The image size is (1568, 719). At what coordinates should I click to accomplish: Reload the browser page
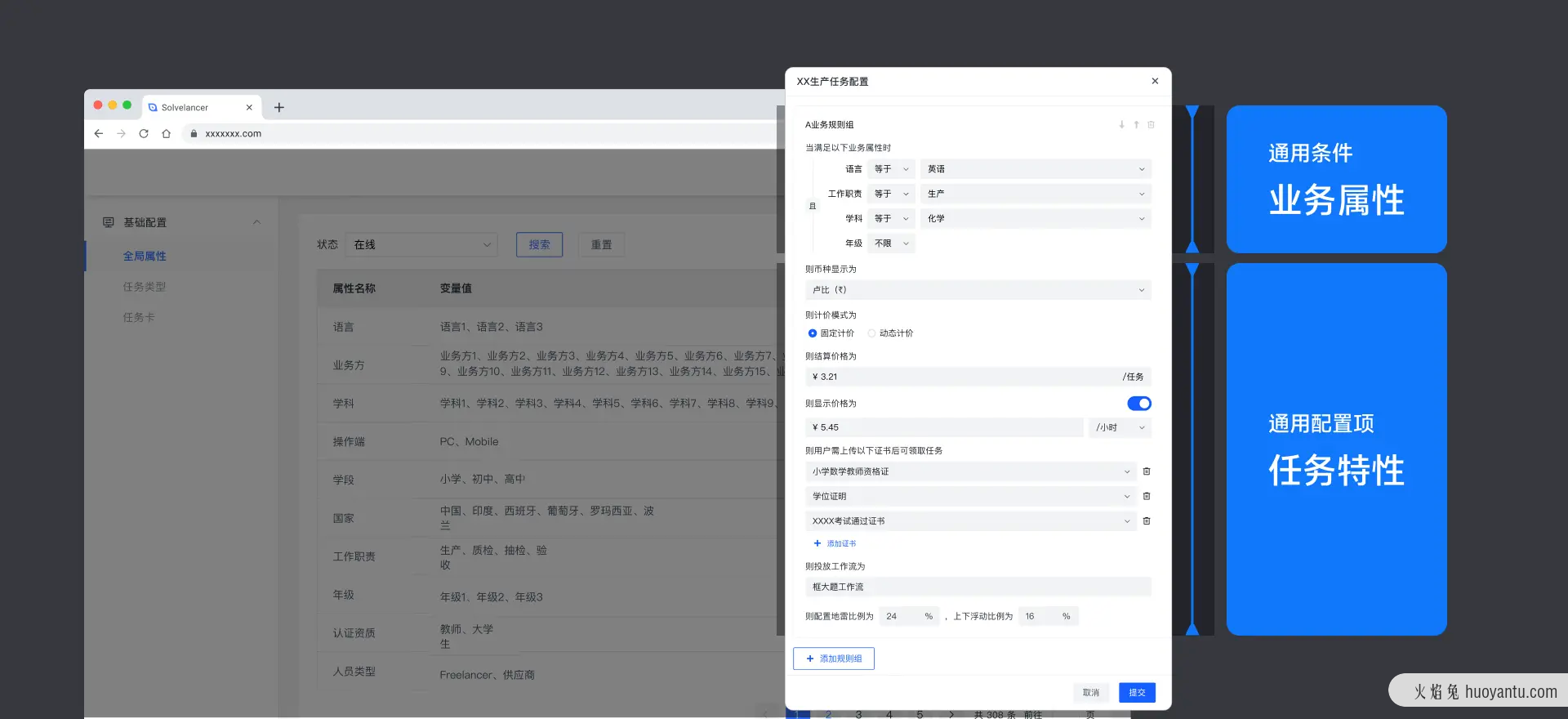pos(144,133)
